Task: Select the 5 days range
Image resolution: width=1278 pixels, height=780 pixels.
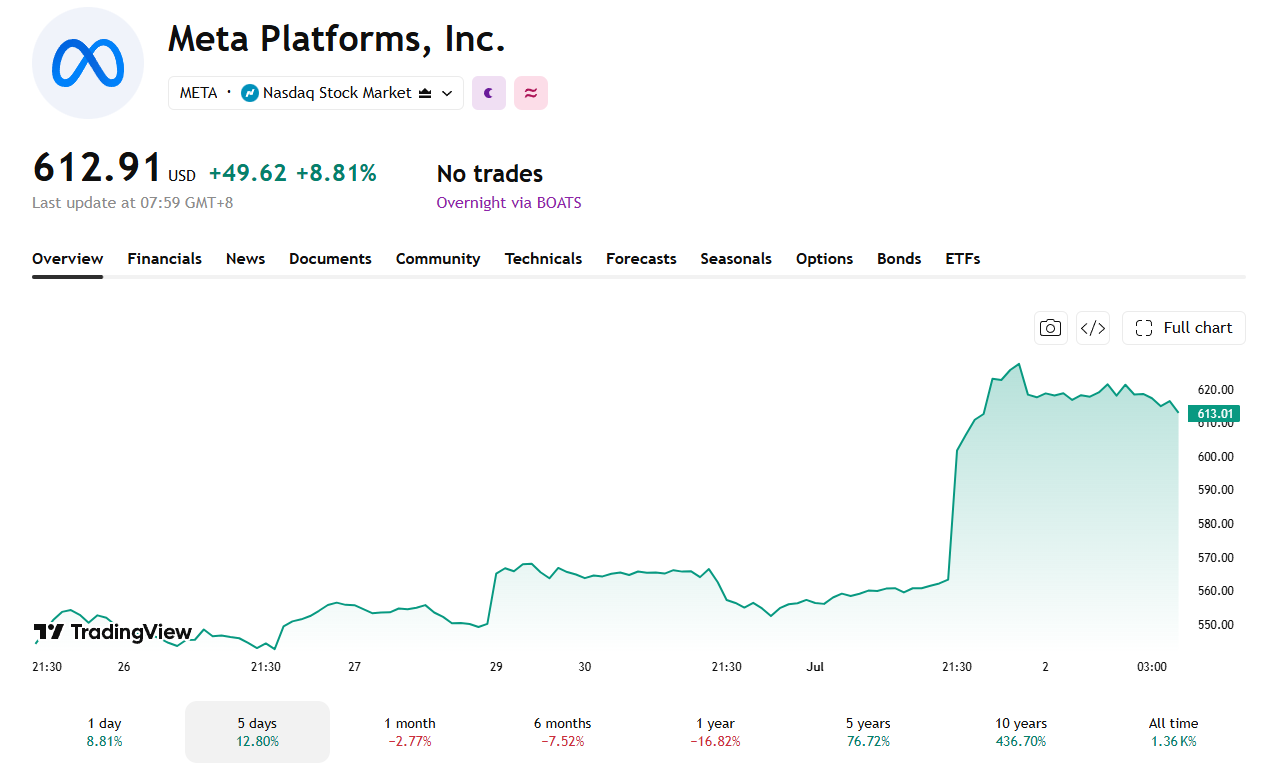Action: pos(257,732)
